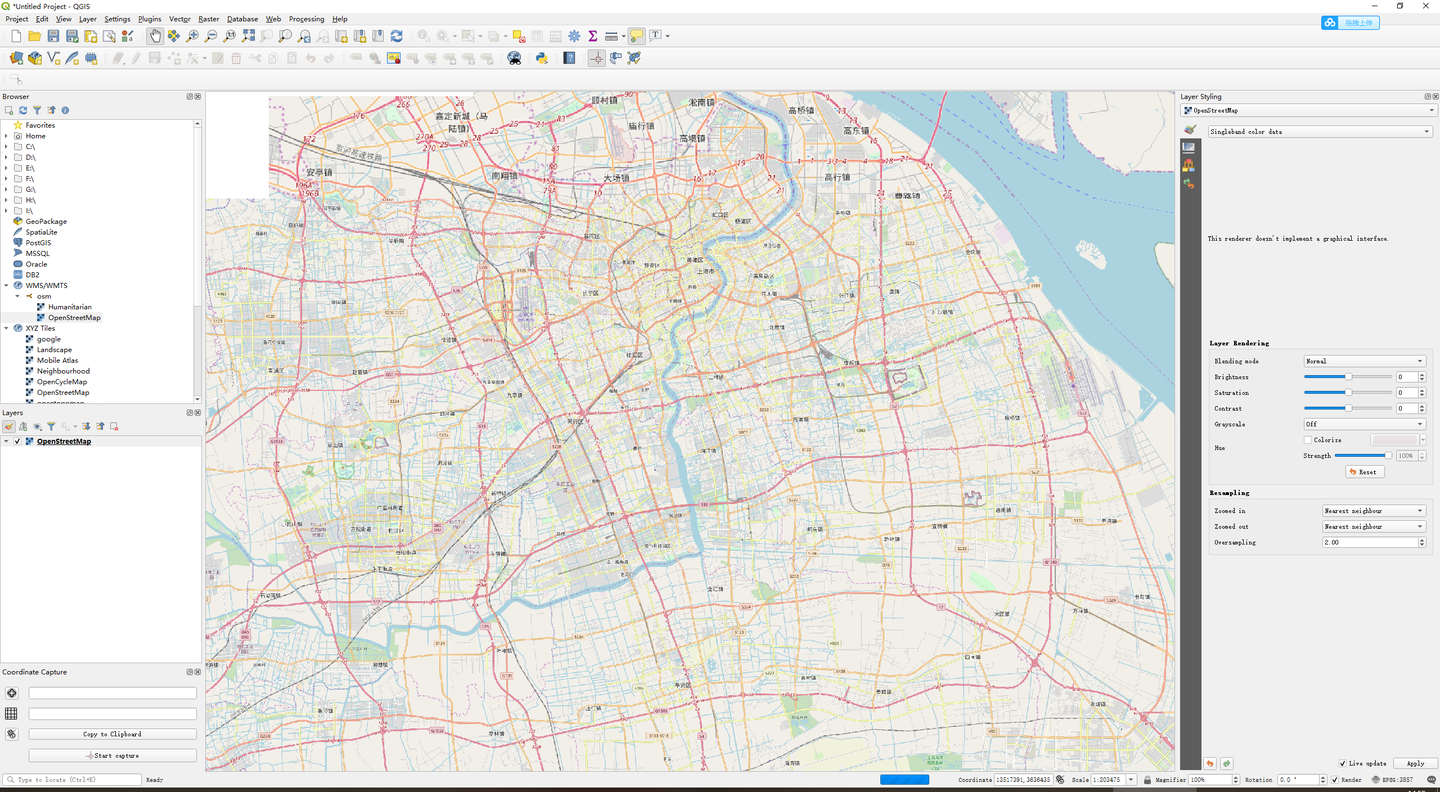Viewport: 1440px width, 792px height.
Task: Click Copy to Clipboard in Coordinate Capture
Action: (x=111, y=733)
